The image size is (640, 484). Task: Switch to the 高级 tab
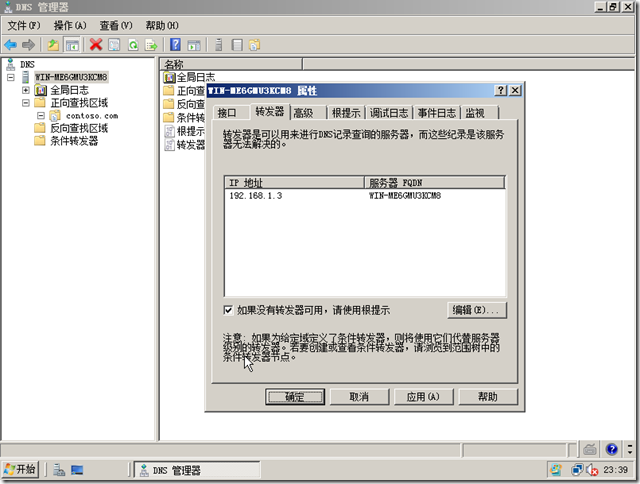tap(308, 113)
